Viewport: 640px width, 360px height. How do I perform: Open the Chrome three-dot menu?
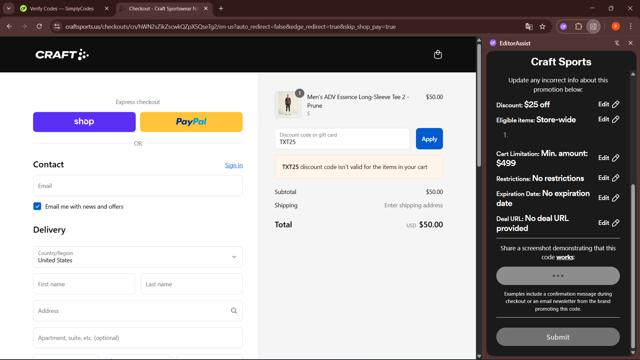(631, 27)
